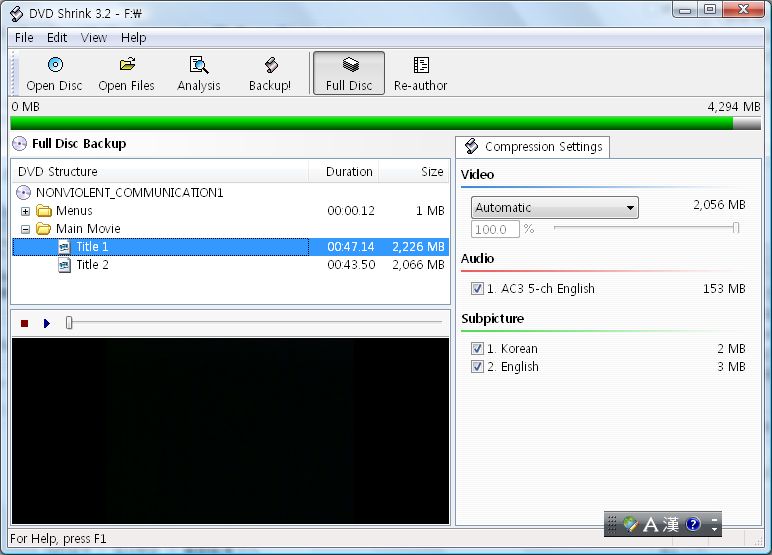Image resolution: width=772 pixels, height=555 pixels.
Task: Click the language bar A input mode icon
Action: click(x=650, y=524)
